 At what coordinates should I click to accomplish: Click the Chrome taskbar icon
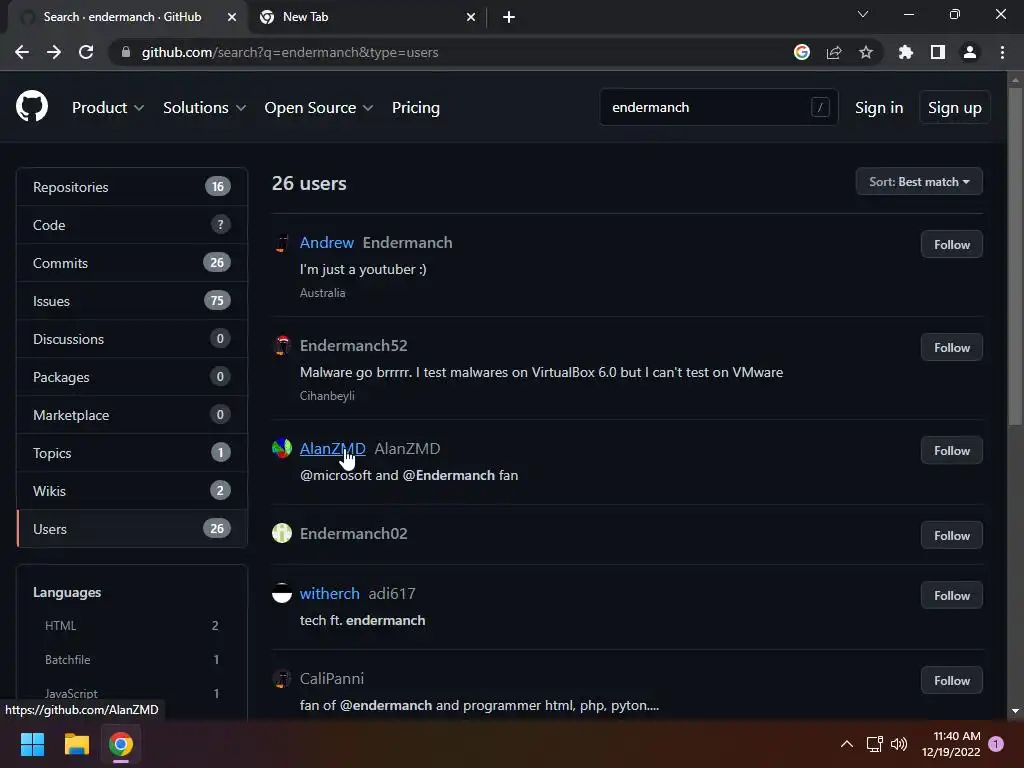121,744
